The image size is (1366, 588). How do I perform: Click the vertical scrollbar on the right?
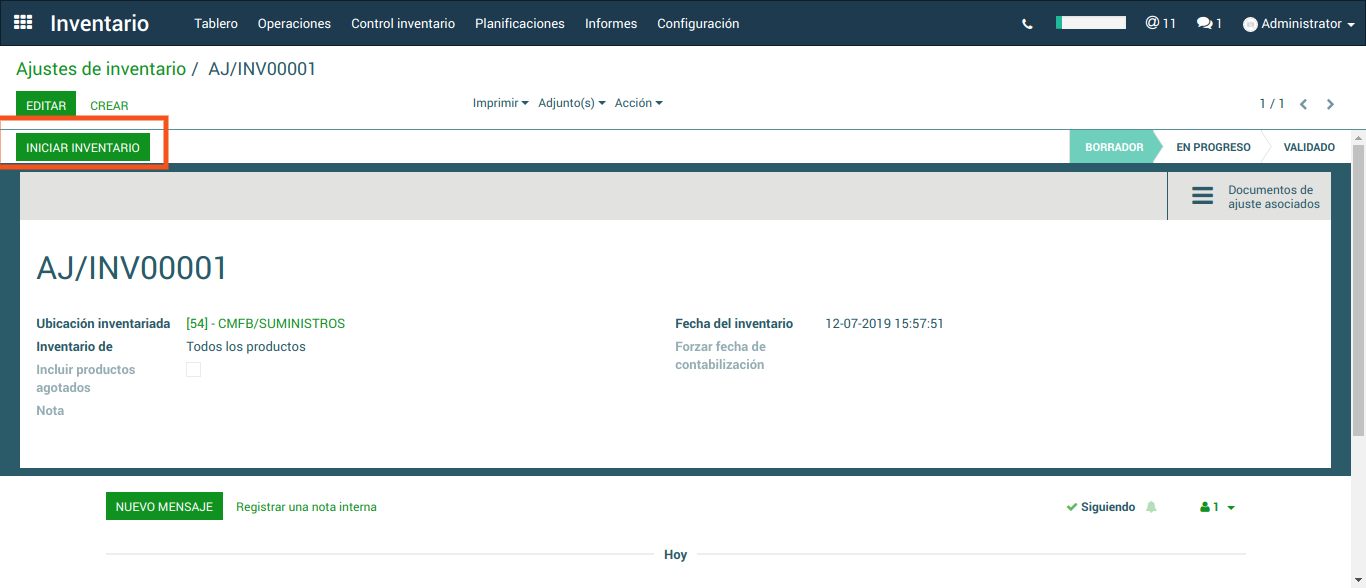(1358, 290)
